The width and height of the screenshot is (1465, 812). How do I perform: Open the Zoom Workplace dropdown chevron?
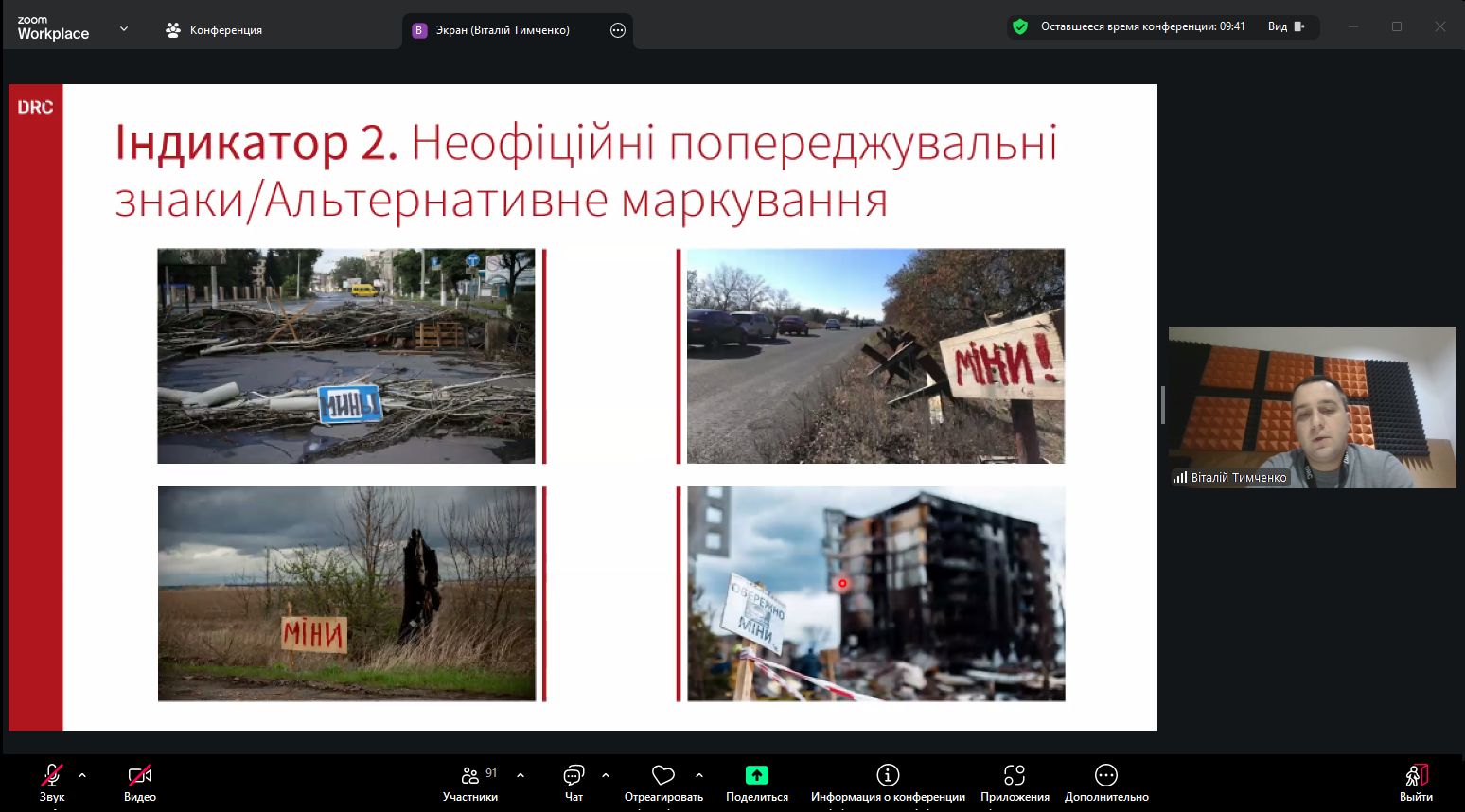[x=124, y=29]
